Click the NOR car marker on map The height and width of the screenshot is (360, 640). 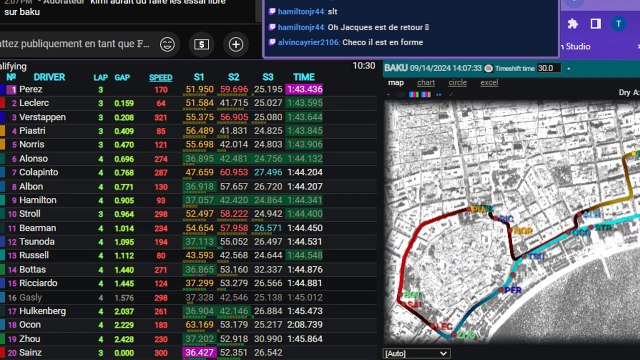[x=510, y=231]
